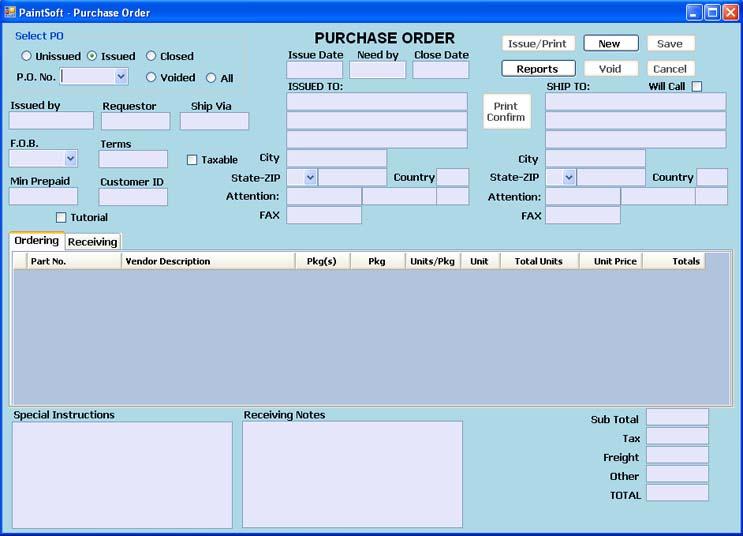
Task: Click the Terms field
Action: pyautogui.click(x=133, y=159)
